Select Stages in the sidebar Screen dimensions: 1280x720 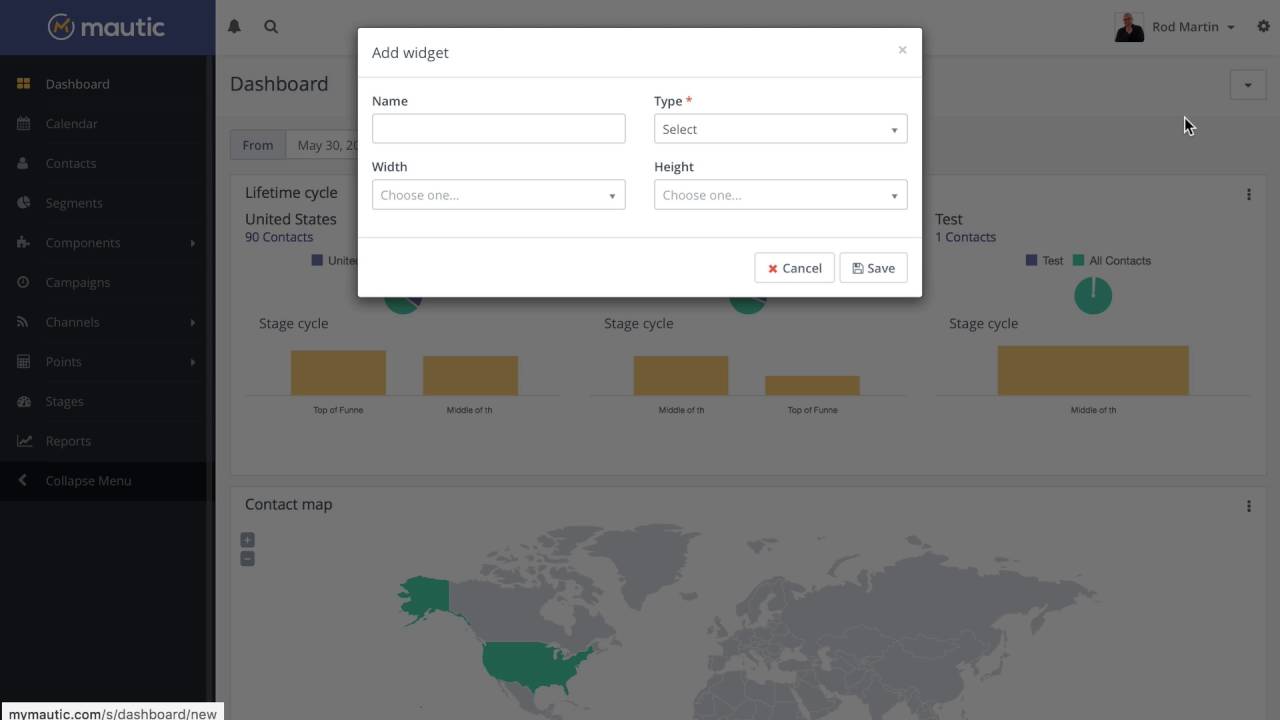point(64,401)
